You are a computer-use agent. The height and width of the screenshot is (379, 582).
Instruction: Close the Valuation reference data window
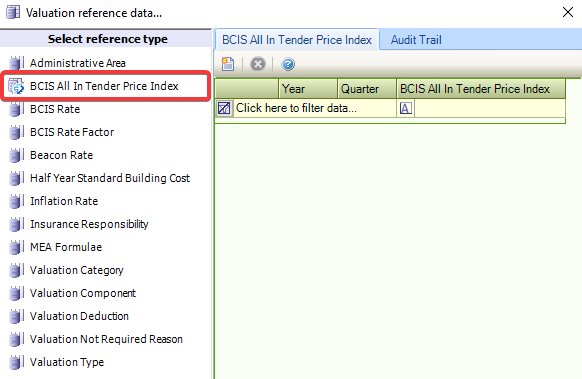pyautogui.click(x=568, y=12)
